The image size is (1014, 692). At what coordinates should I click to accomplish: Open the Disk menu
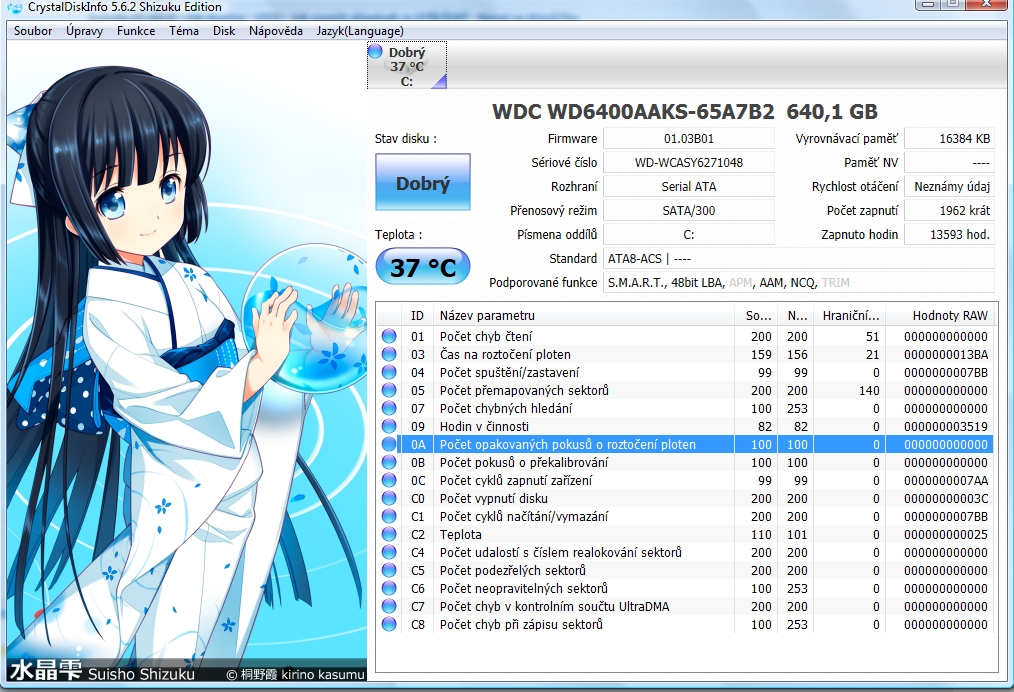224,31
